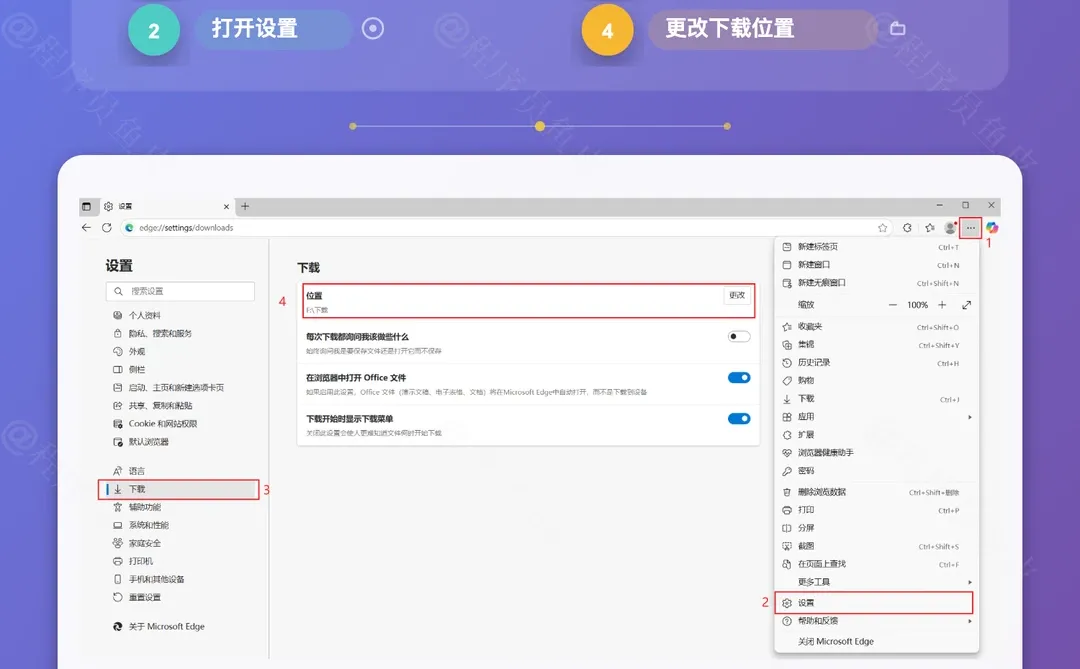Open the three-dot Settings and more menu
Screen dimensions: 1080x669
coord(970,227)
